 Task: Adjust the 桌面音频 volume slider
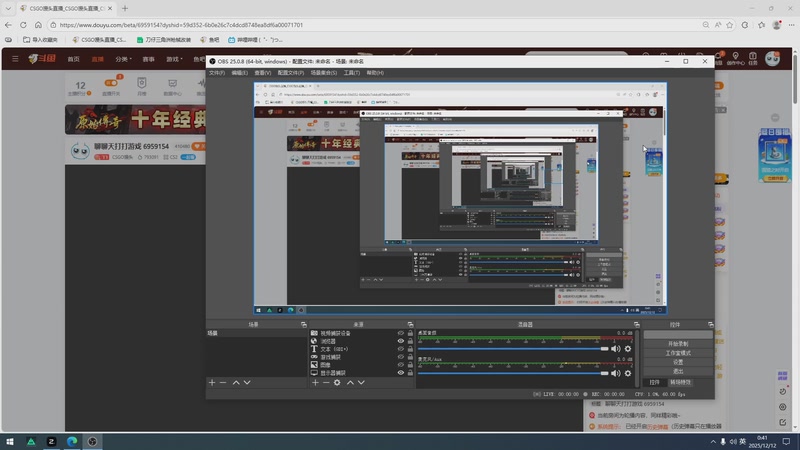[x=513, y=349]
